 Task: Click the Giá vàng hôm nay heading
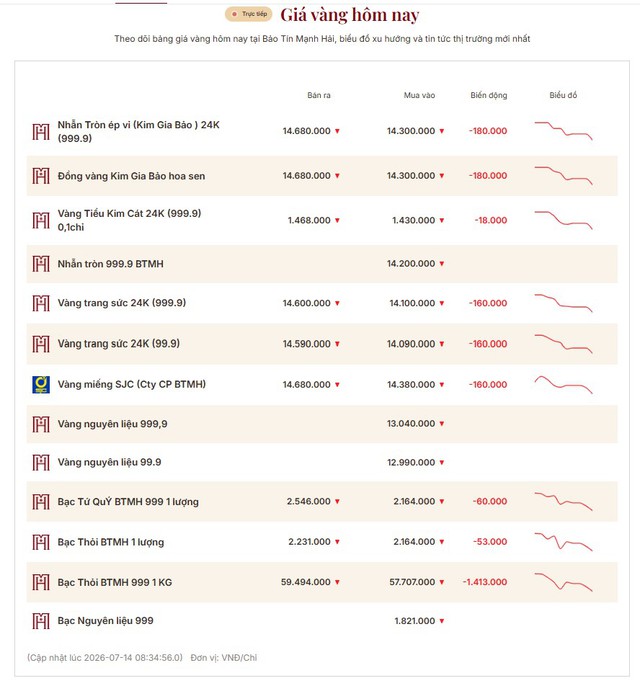point(350,15)
